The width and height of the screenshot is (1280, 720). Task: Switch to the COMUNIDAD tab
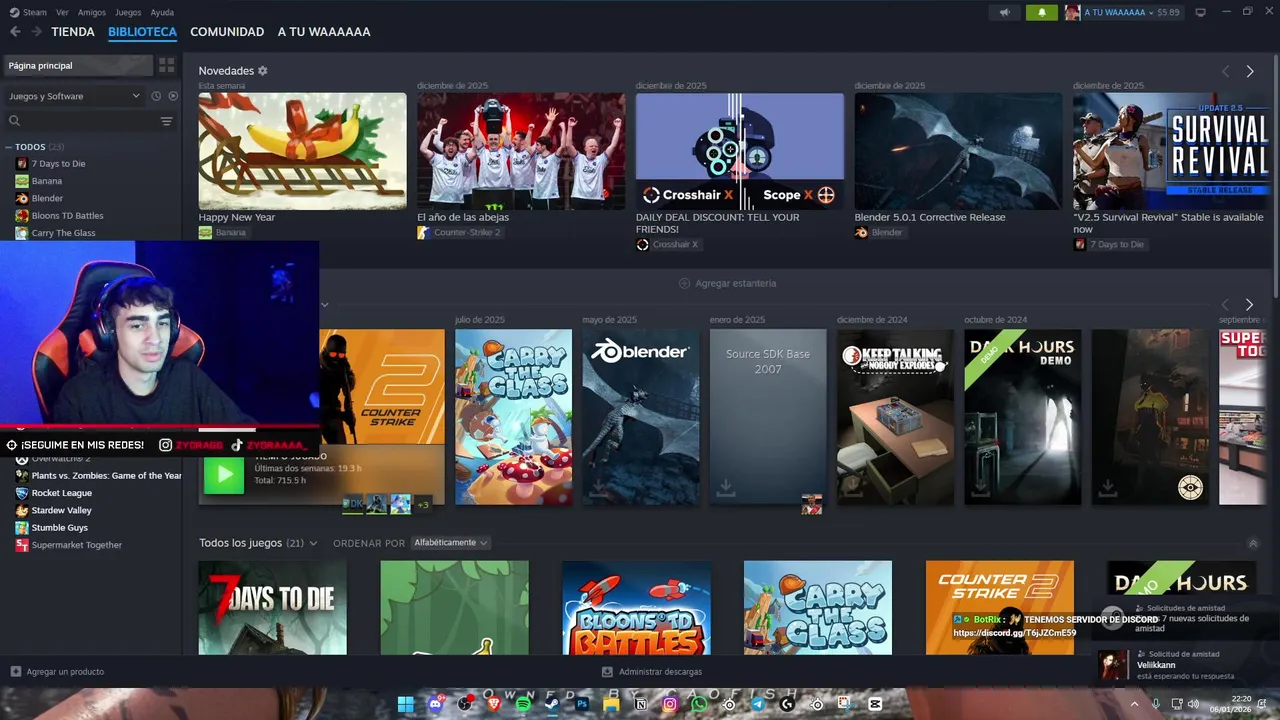[x=227, y=32]
